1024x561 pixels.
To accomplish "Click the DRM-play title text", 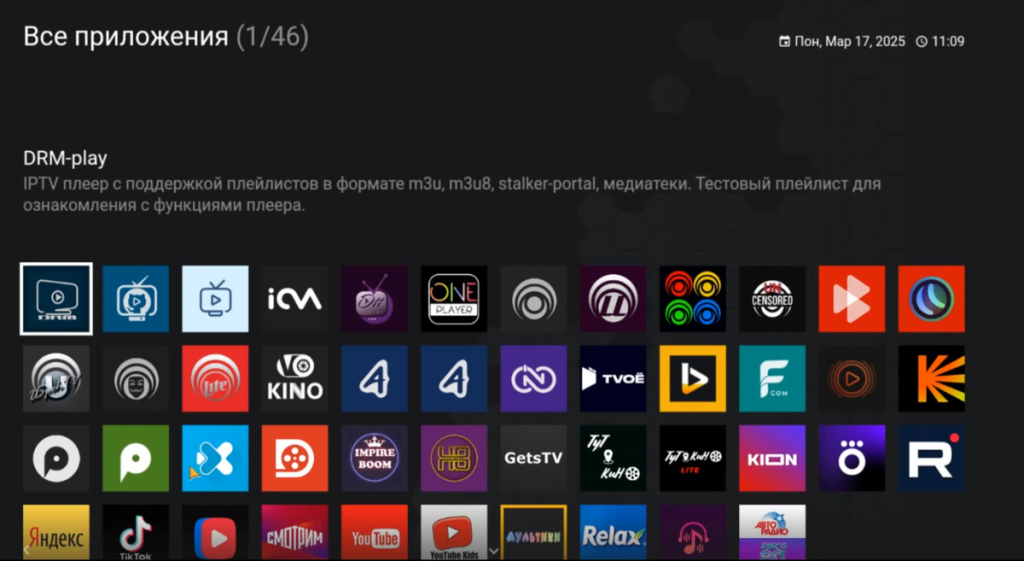I will click(65, 158).
